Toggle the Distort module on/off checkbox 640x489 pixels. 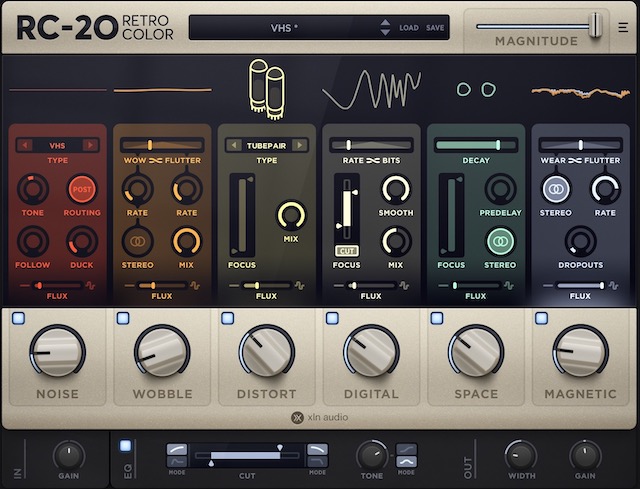tap(227, 318)
